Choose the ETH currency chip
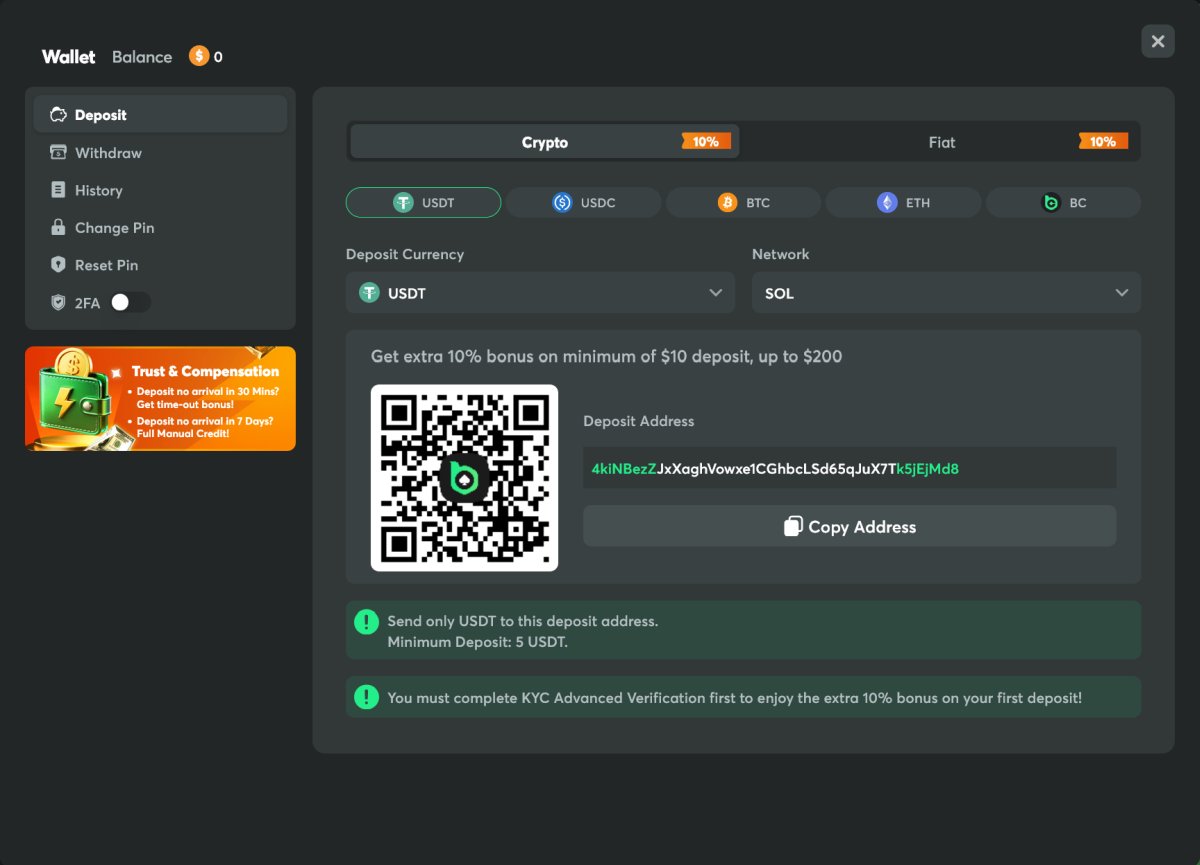 [903, 202]
